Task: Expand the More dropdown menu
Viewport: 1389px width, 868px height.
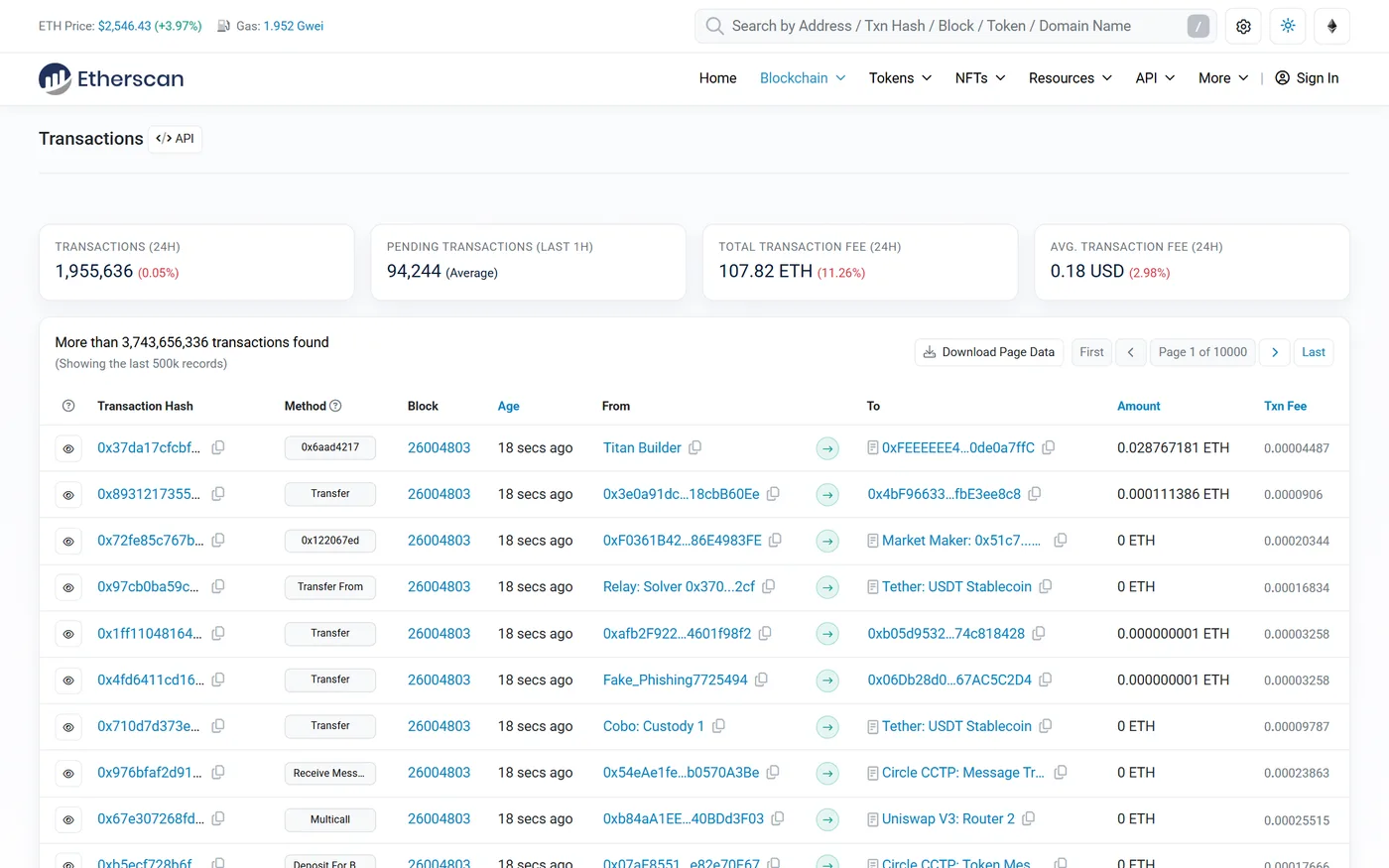Action: coord(1223,78)
